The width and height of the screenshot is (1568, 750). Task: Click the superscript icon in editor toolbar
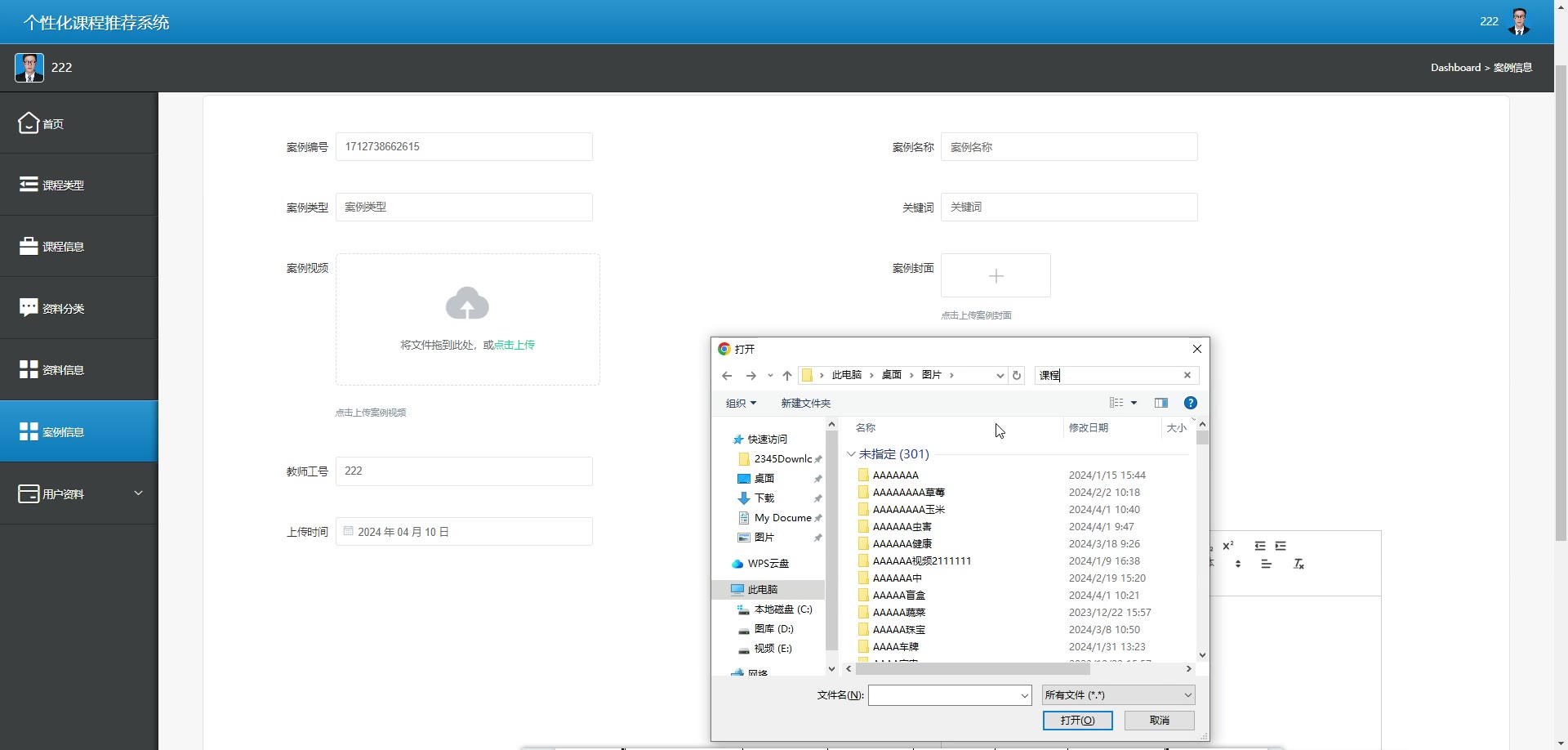pyautogui.click(x=1227, y=546)
